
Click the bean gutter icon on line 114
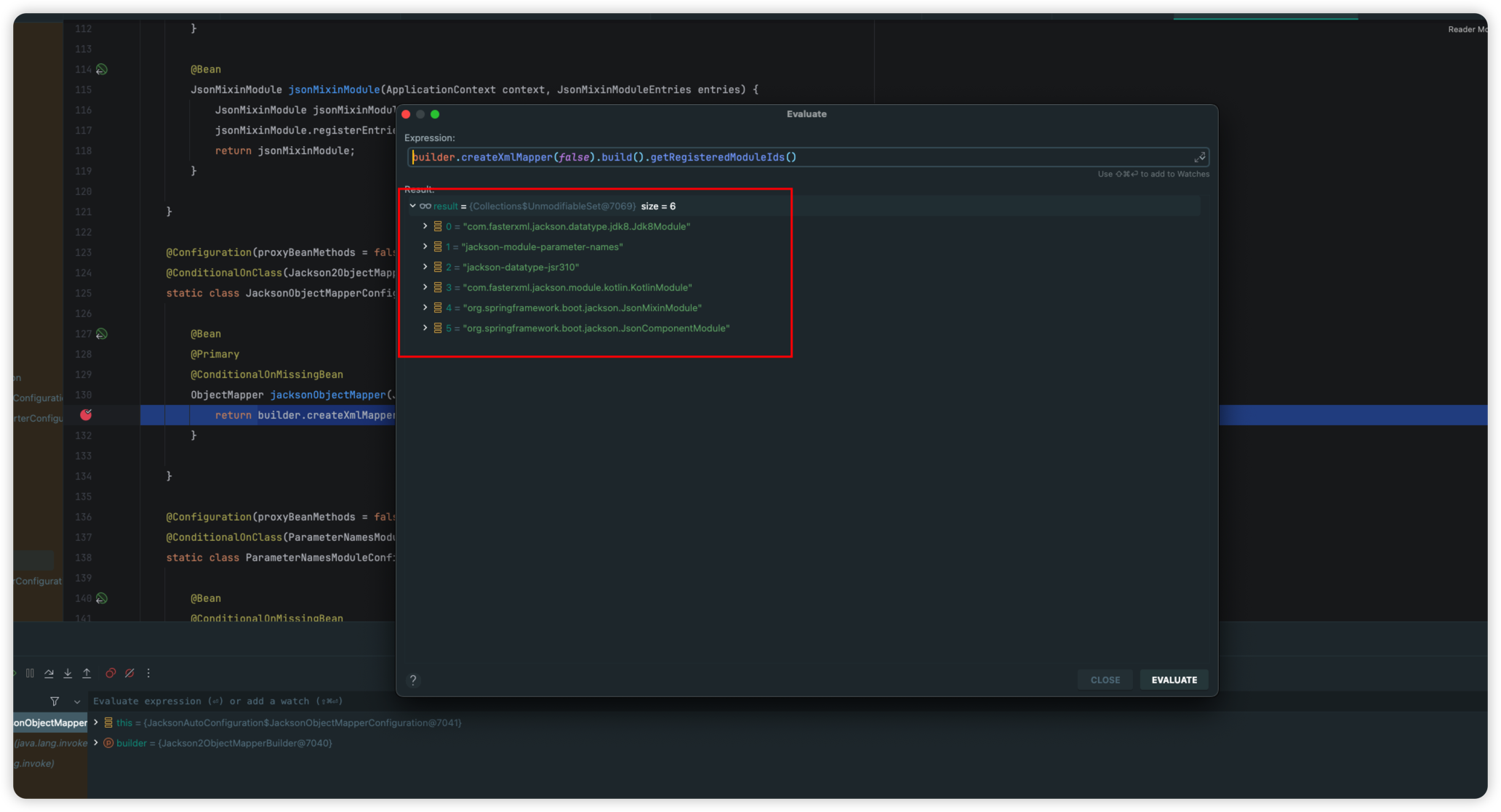point(102,70)
